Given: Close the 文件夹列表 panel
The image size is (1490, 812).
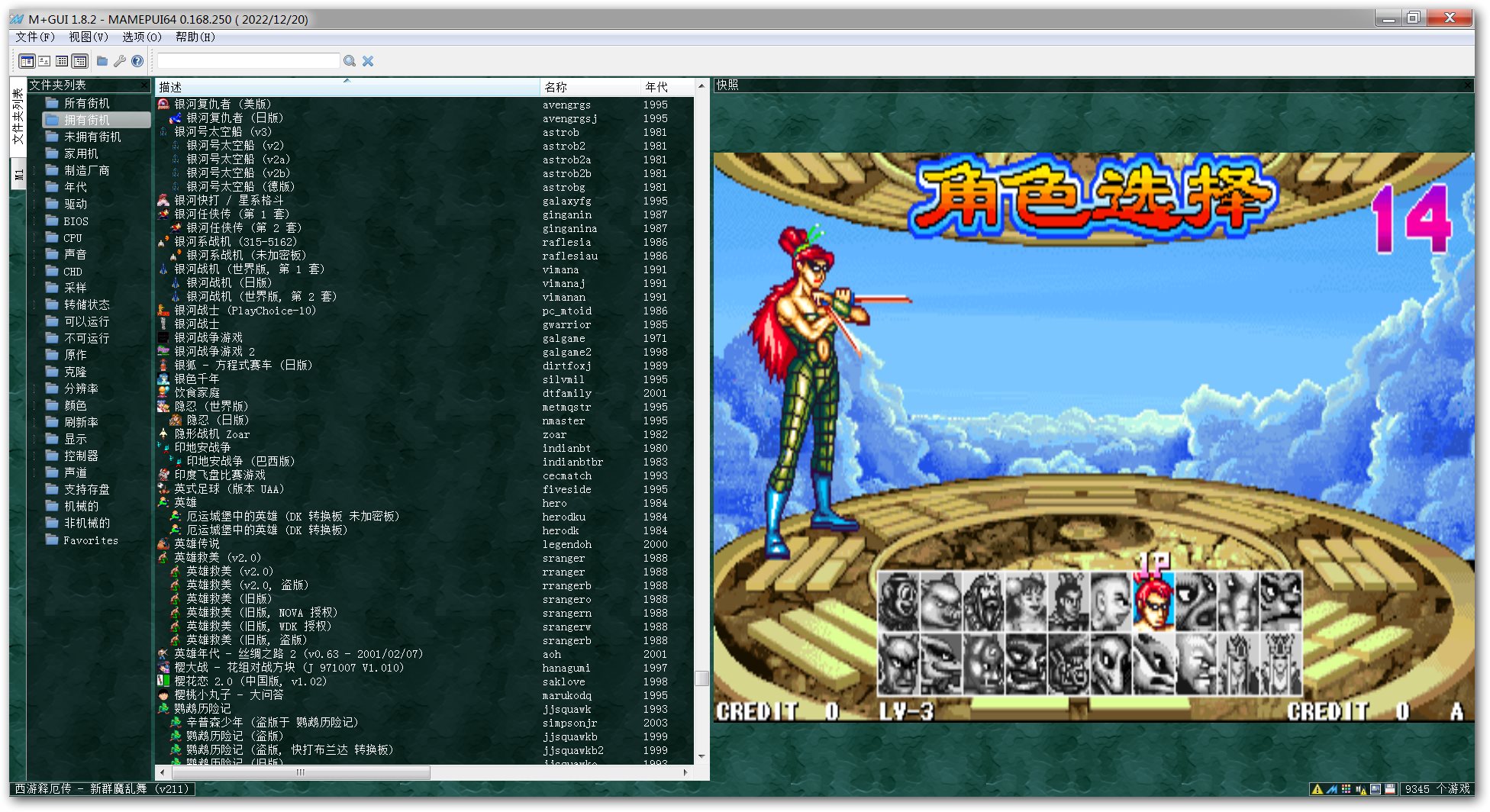Looking at the screenshot, I should [144, 85].
